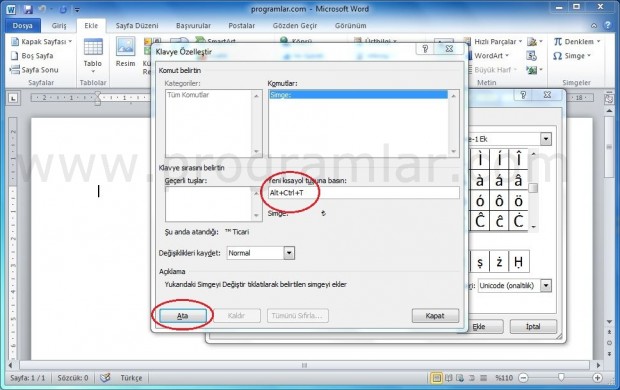The width and height of the screenshot is (620, 390).
Task: Select the symbol ö in the grid
Action: (518, 201)
